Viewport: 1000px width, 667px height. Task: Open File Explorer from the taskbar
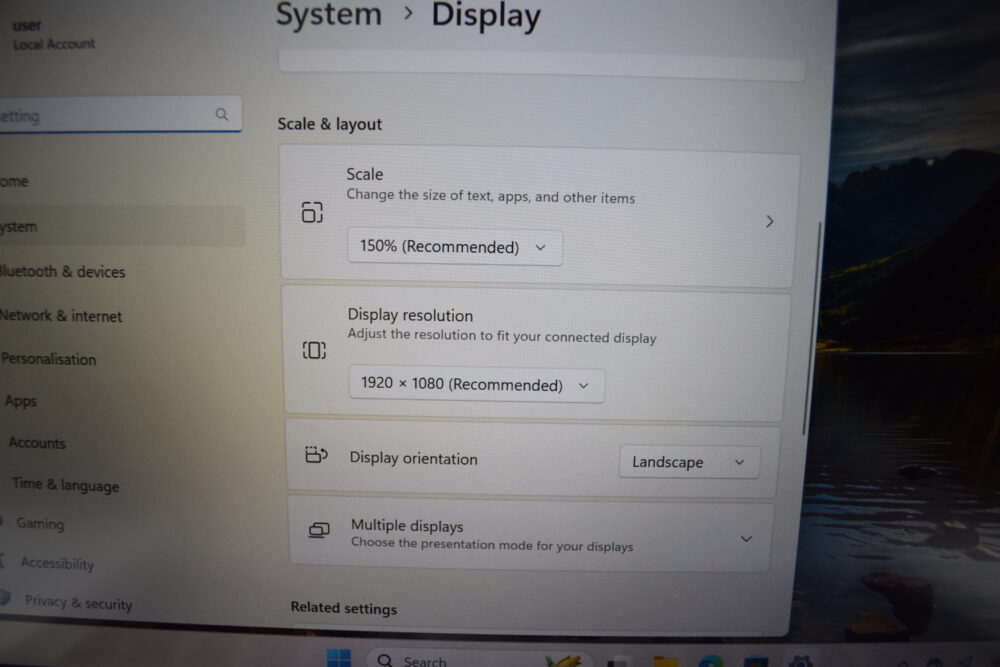665,661
